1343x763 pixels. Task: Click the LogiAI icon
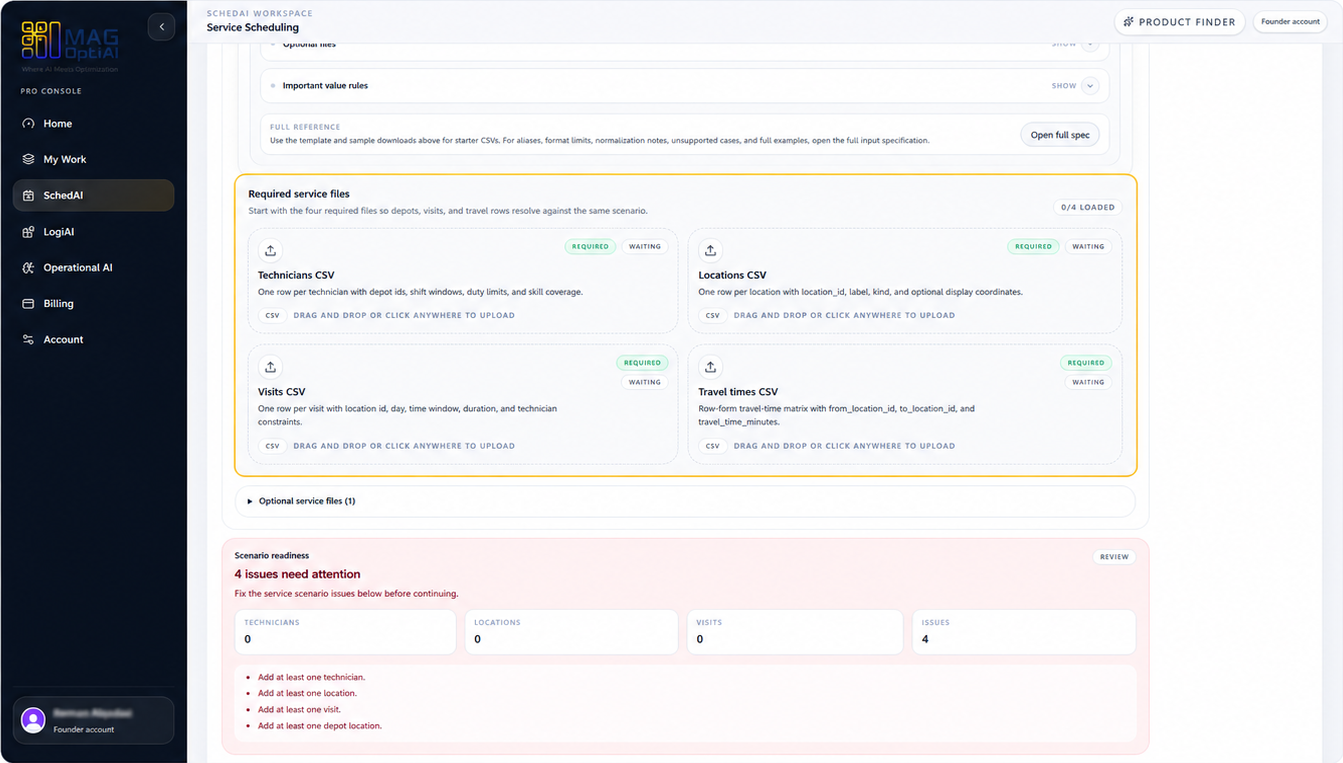28,232
